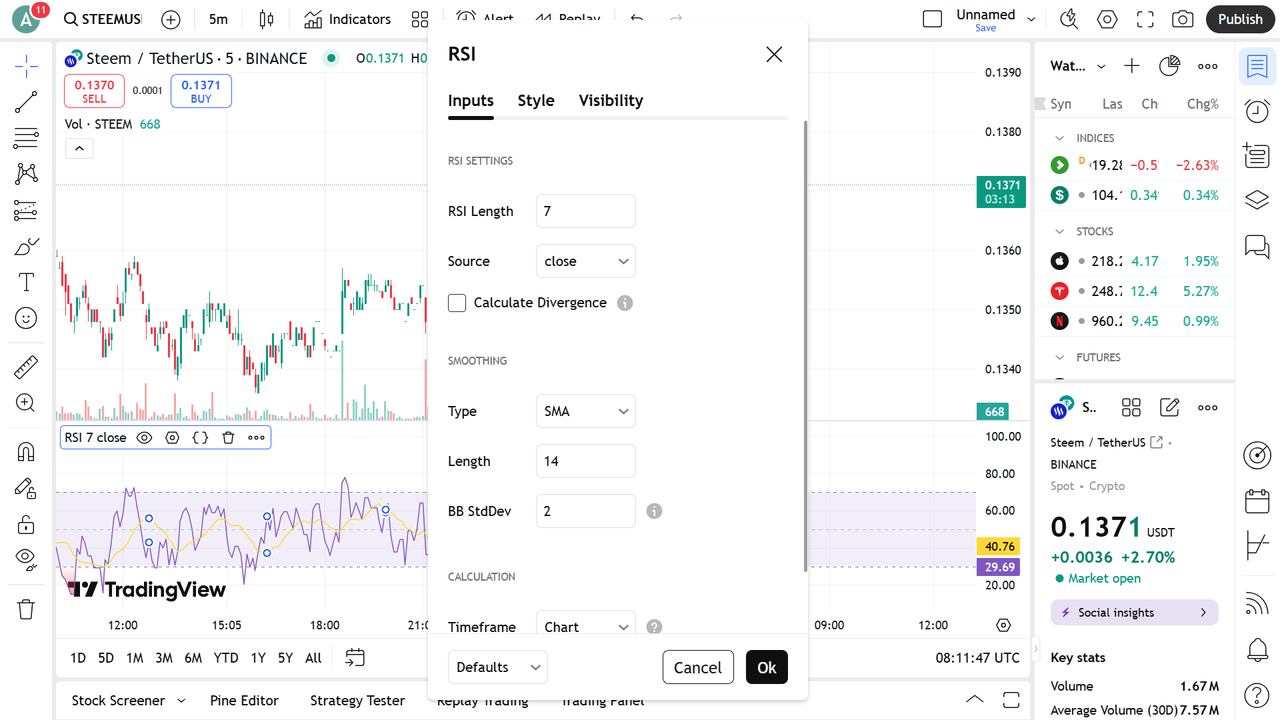Hide RSI indicator with eye icon

[144, 438]
